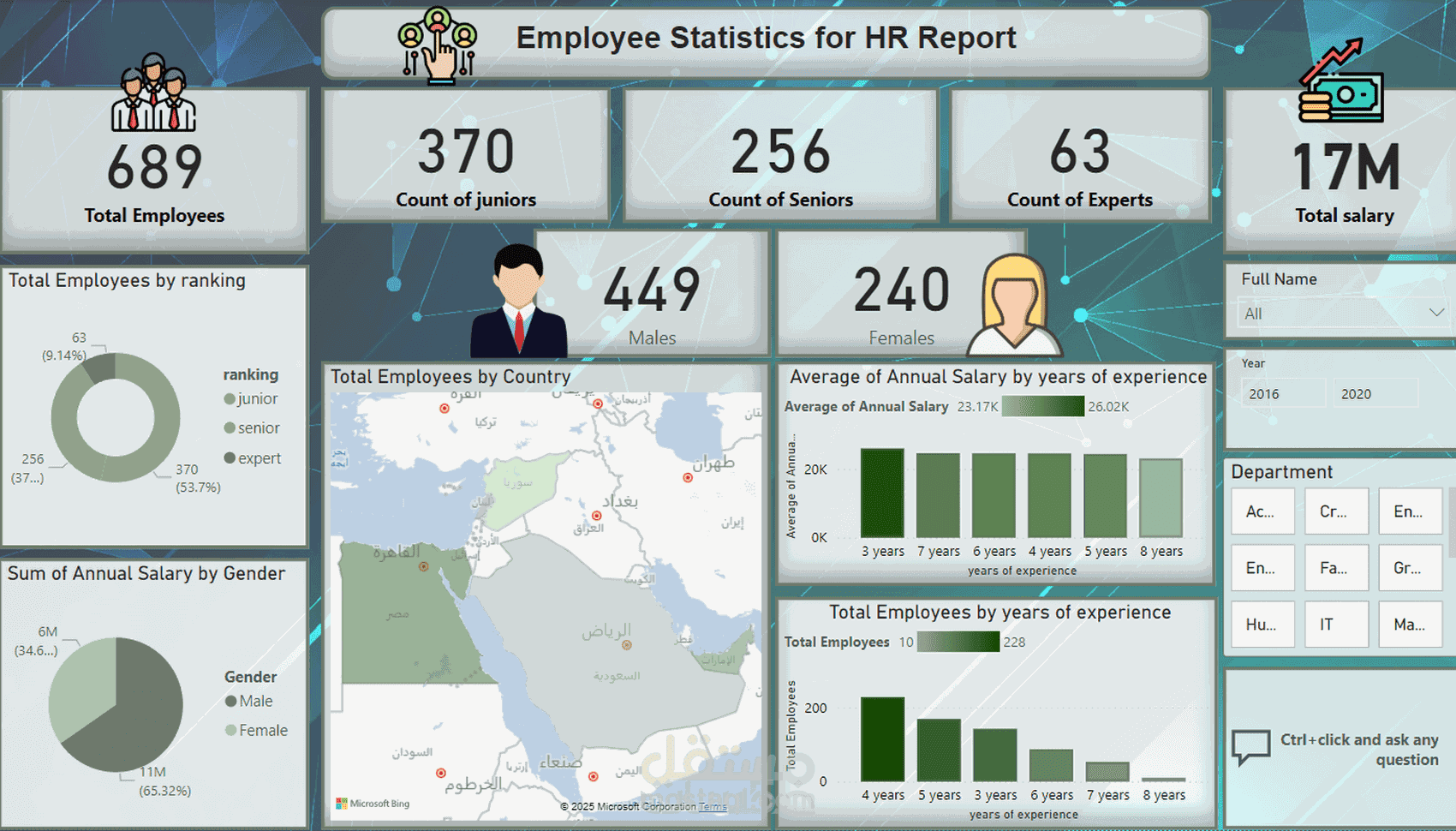The height and width of the screenshot is (831, 1456).
Task: Click the speech bubble icon in the Q&A box
Action: (1250, 745)
